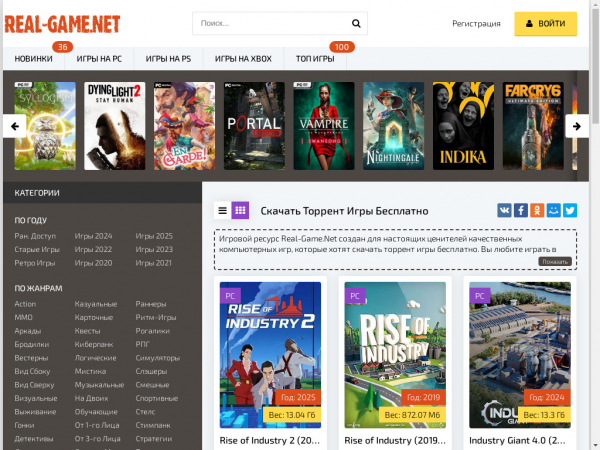Select the Игры 2020 category
Viewport: 600px width, 450px height.
93,263
